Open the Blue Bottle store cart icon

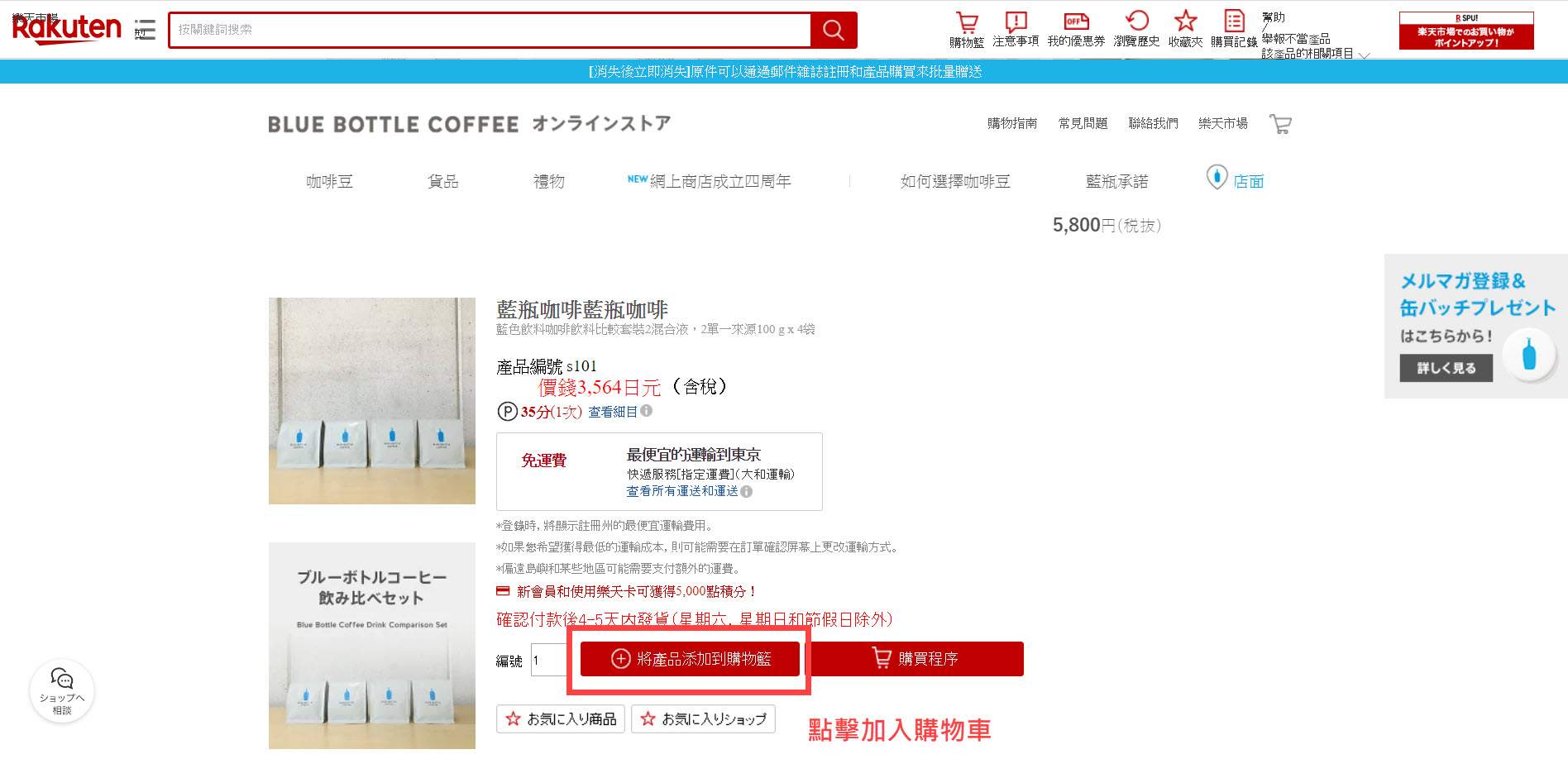pos(1280,124)
